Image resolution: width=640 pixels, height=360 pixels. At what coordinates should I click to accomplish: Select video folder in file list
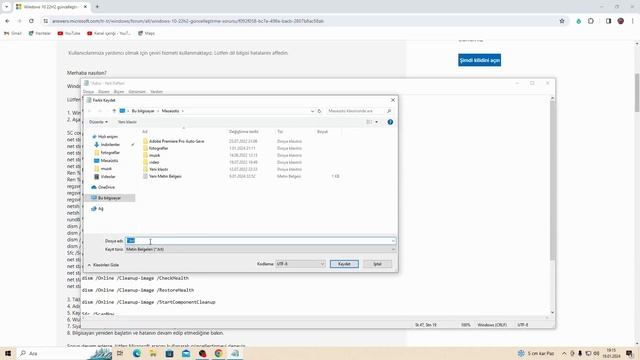pos(154,162)
